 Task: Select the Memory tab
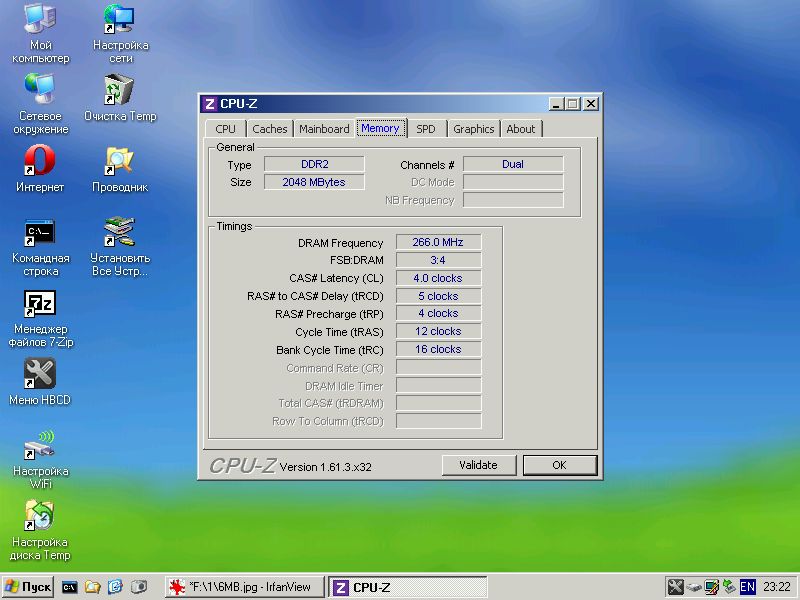coord(380,128)
